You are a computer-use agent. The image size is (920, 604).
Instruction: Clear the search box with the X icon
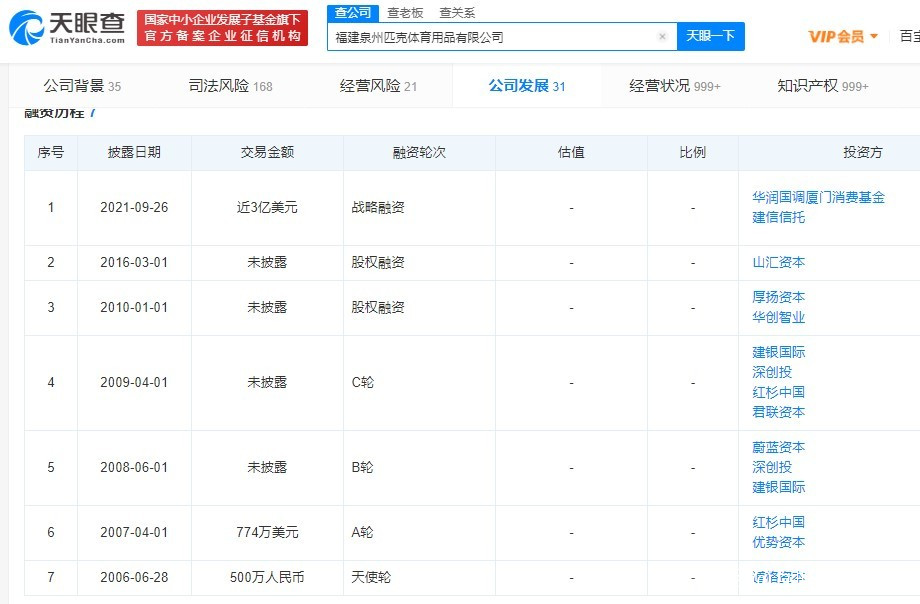(662, 36)
